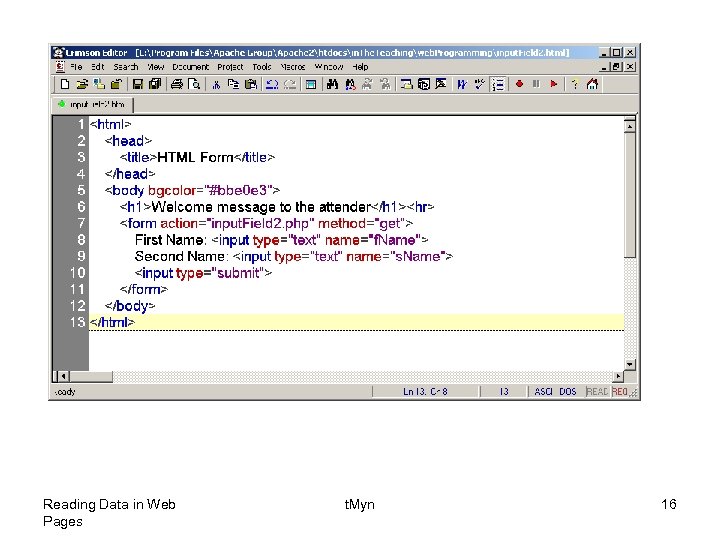Click the Close document folder icon
The width and height of the screenshot is (720, 540).
pyautogui.click(x=117, y=84)
